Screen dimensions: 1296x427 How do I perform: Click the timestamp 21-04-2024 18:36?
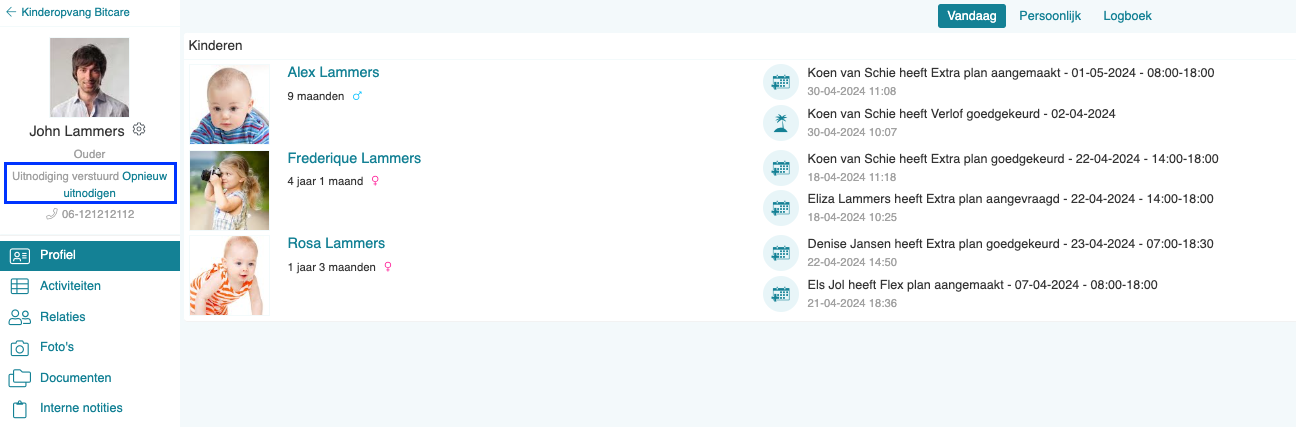[x=853, y=303]
